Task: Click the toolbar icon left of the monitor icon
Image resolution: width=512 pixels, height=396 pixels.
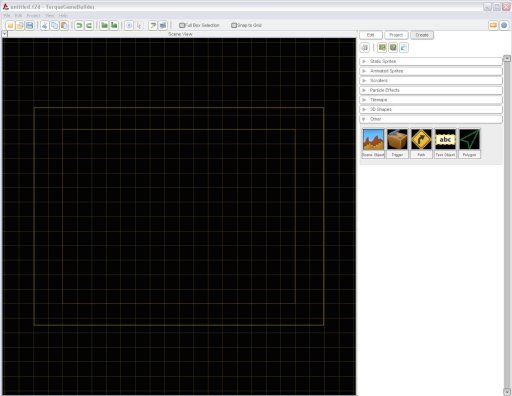Action: pyautogui.click(x=153, y=25)
